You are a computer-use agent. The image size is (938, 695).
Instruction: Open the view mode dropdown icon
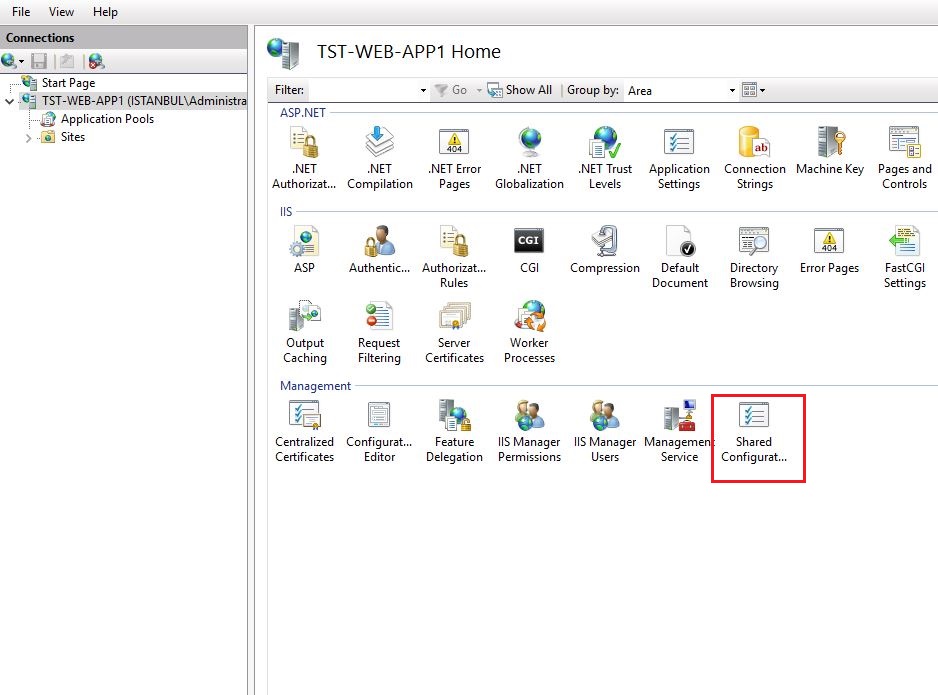(x=753, y=90)
